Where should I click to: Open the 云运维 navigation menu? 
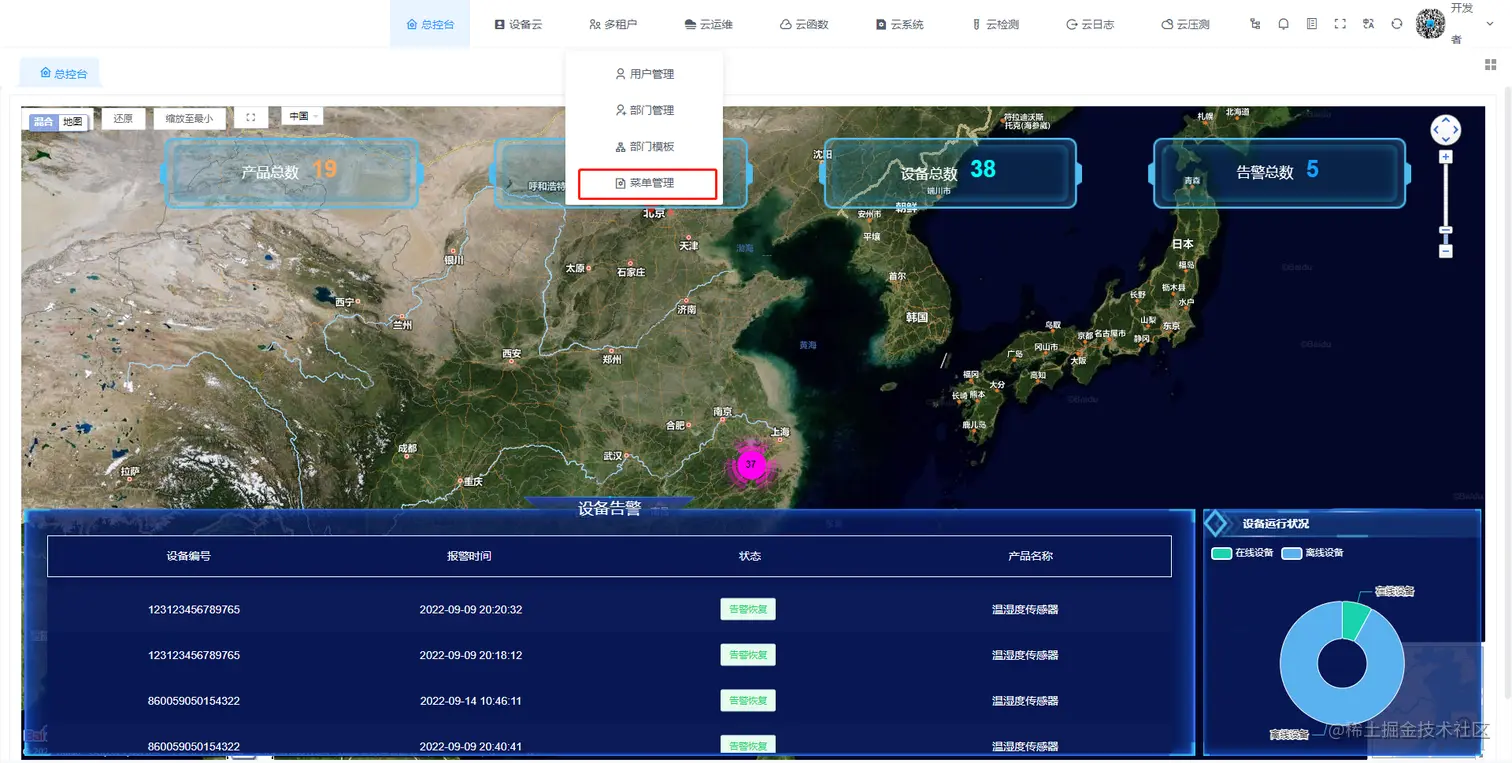(708, 24)
